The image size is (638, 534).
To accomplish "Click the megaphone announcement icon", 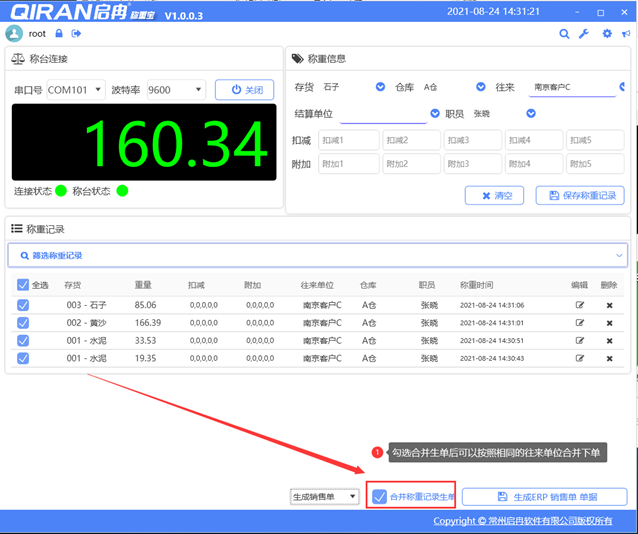I will pos(625,34).
